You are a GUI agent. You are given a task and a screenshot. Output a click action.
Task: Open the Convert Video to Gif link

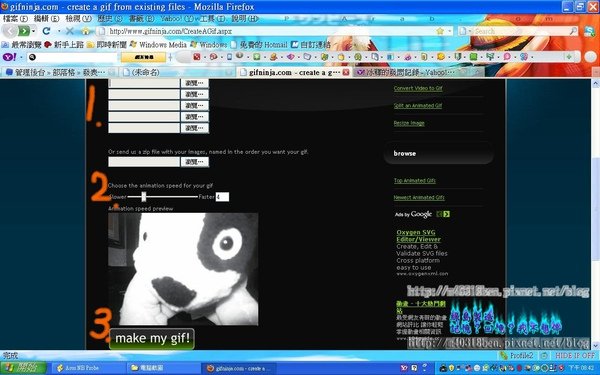[418, 88]
